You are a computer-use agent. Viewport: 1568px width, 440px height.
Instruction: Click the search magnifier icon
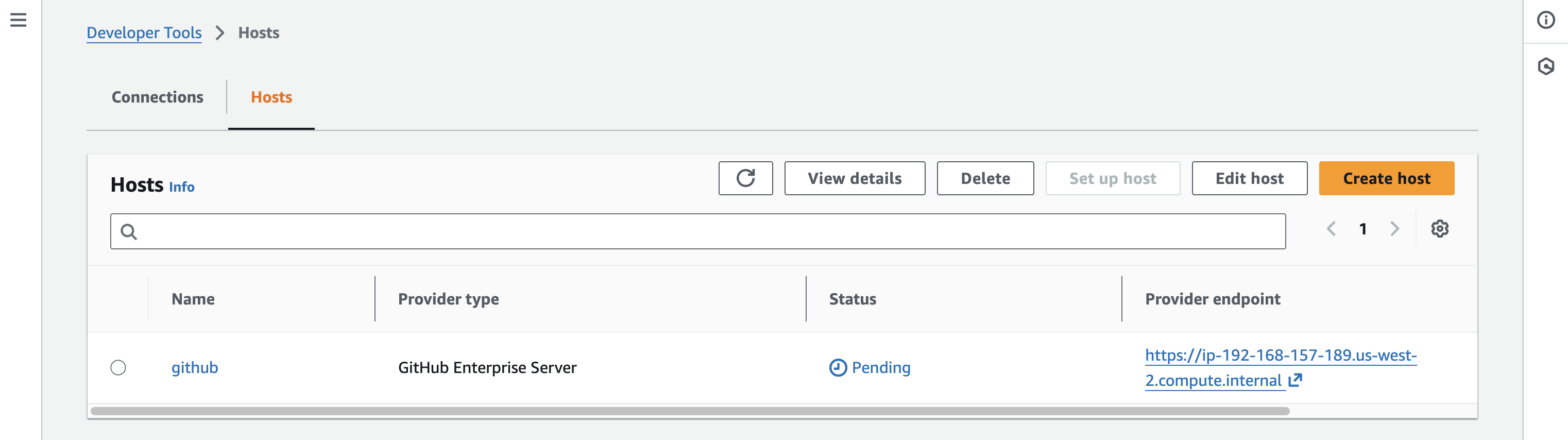(128, 231)
